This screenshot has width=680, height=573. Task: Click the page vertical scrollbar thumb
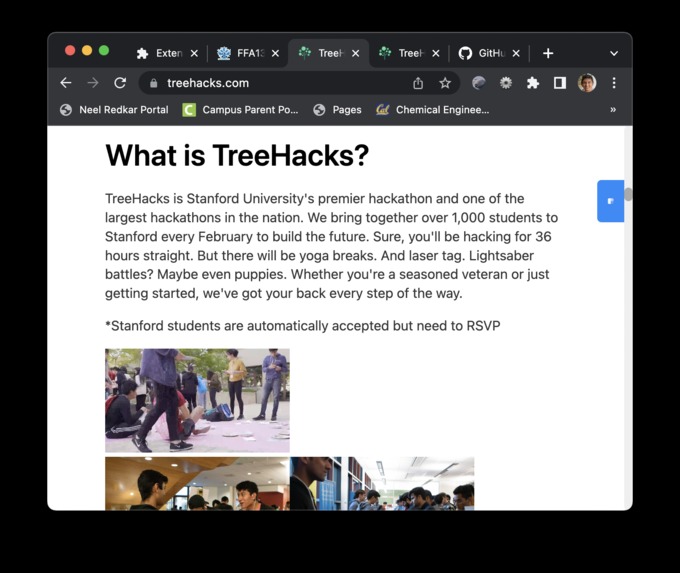point(628,194)
